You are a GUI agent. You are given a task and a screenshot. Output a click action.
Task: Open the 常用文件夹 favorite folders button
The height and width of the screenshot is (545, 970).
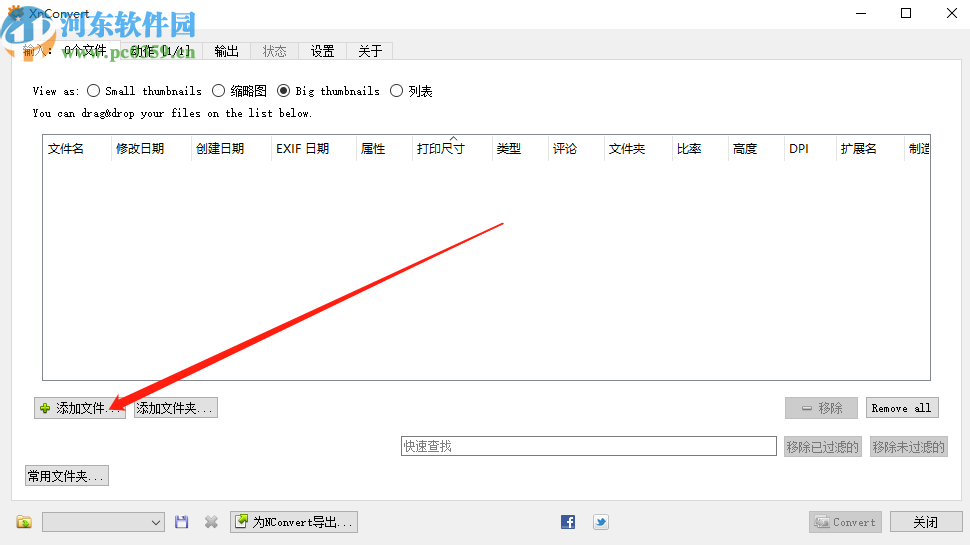point(67,476)
